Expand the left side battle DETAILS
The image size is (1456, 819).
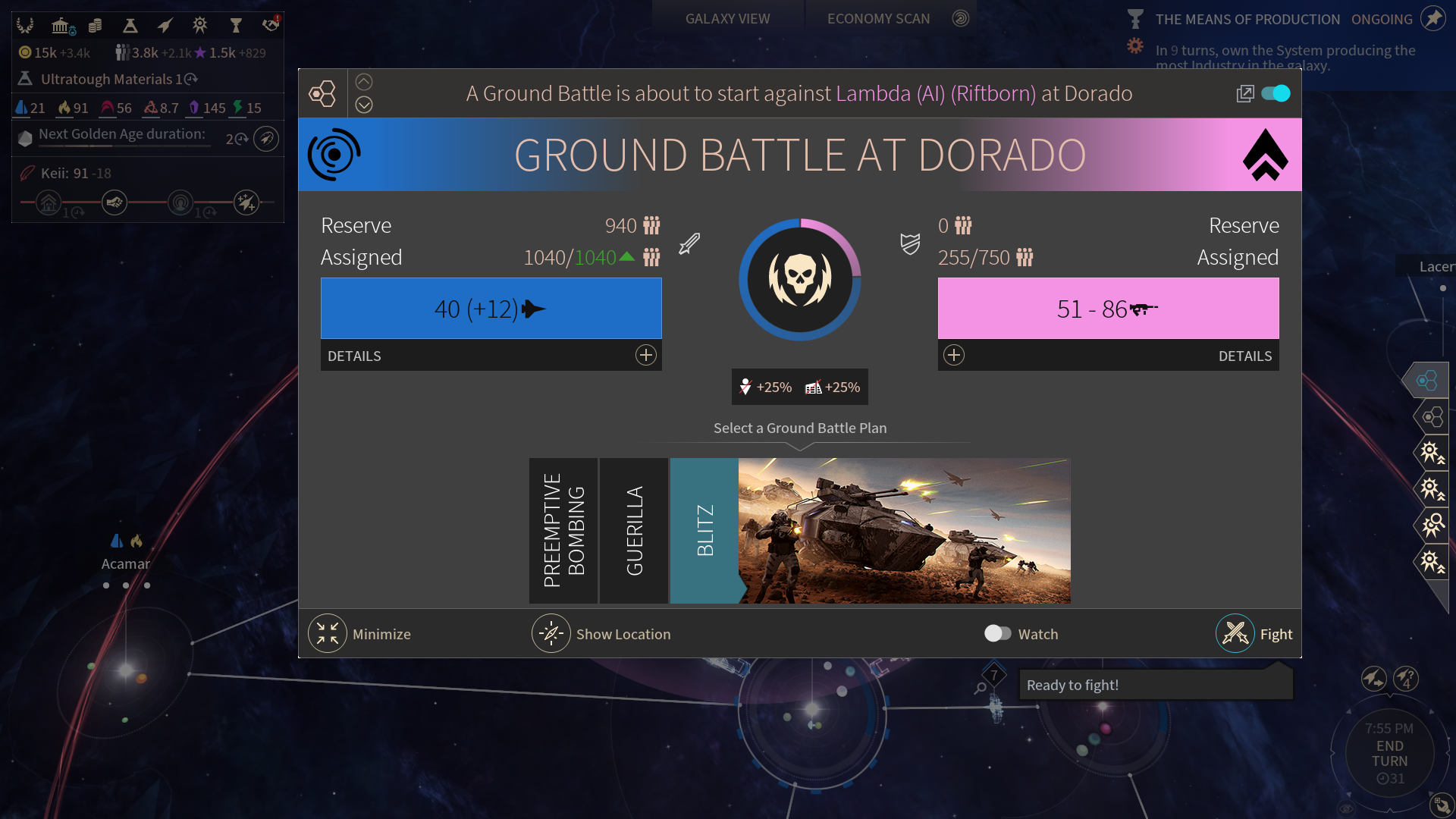(x=645, y=355)
